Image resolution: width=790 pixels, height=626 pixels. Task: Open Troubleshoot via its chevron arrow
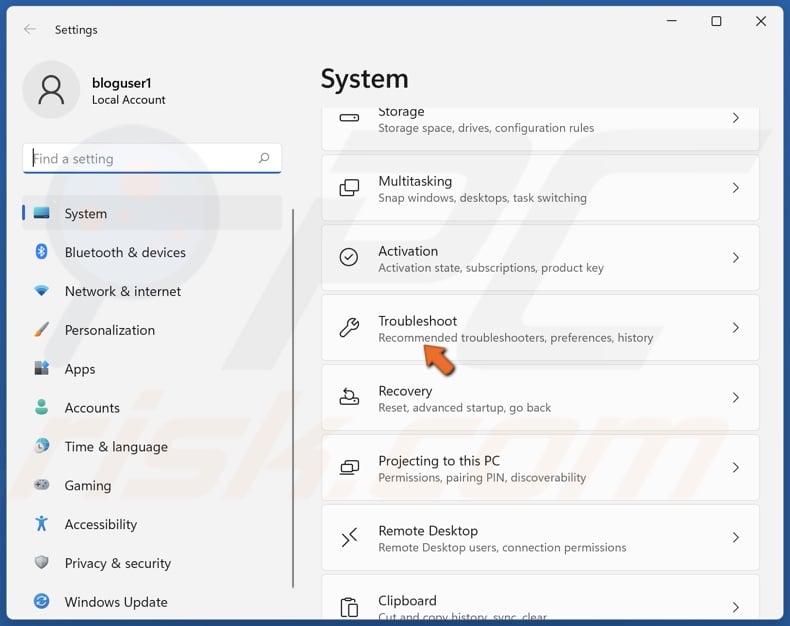tap(736, 328)
